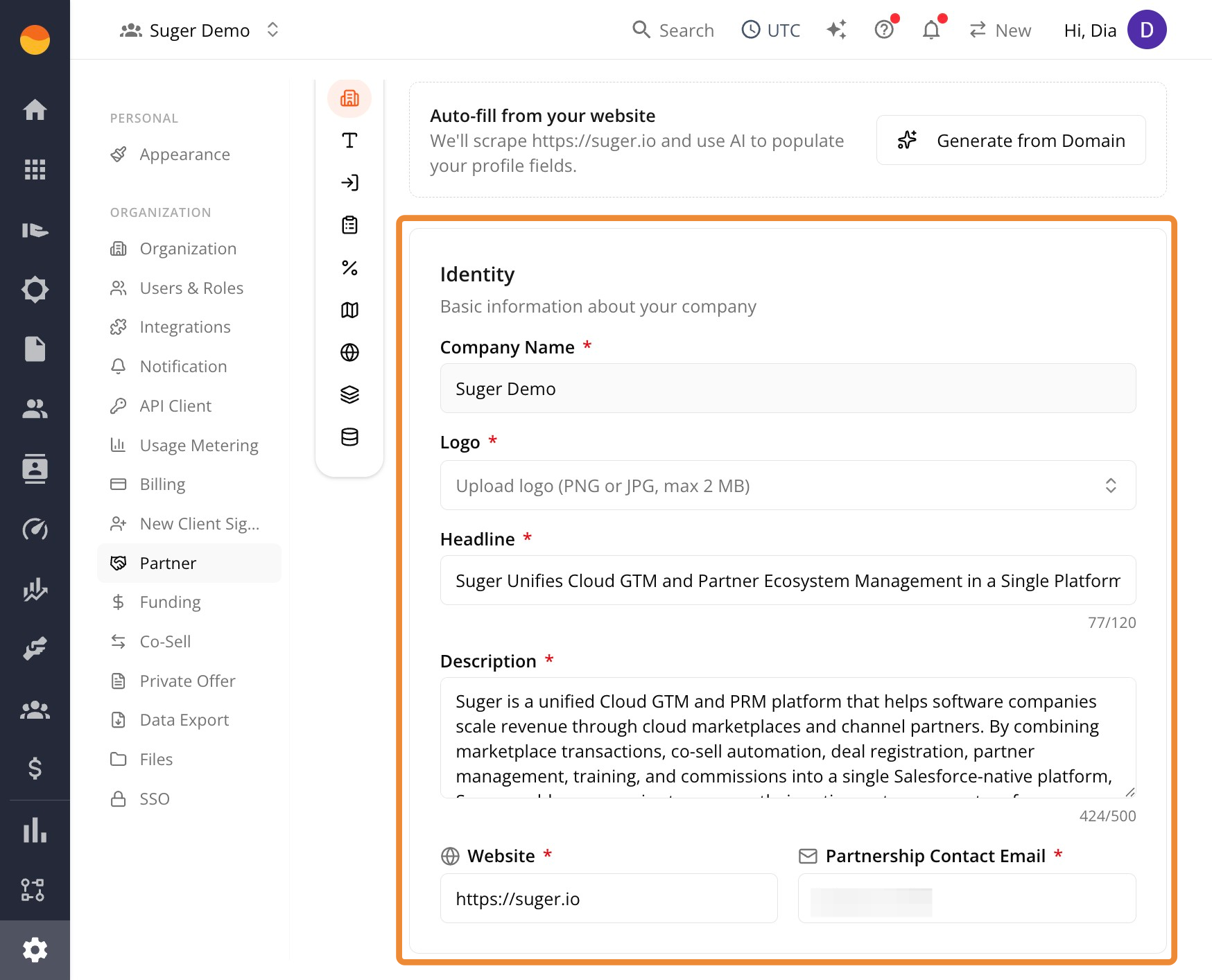Click the Description text area
This screenshot has height=980, width=1212.
(788, 737)
